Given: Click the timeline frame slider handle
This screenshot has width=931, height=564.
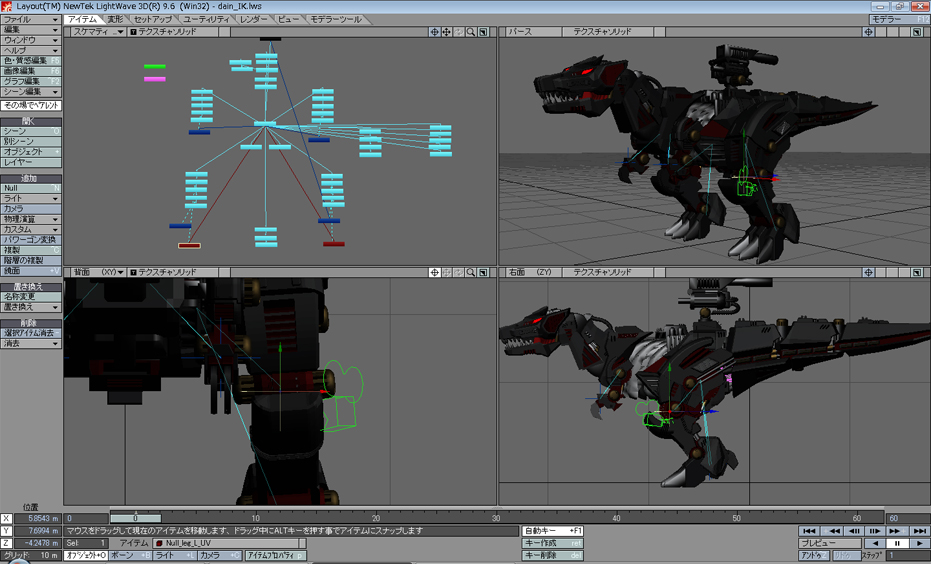Looking at the screenshot, I should click(134, 518).
